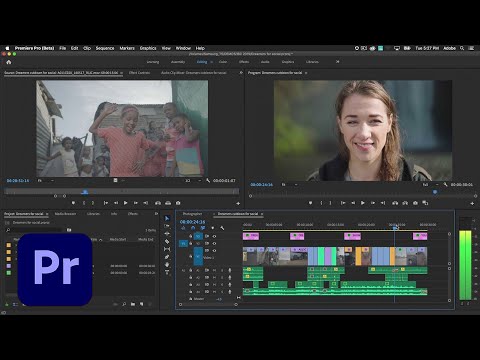Image resolution: width=480 pixels, height=360 pixels.
Task: Step forward one frame in Program monitor
Action: 373,203
